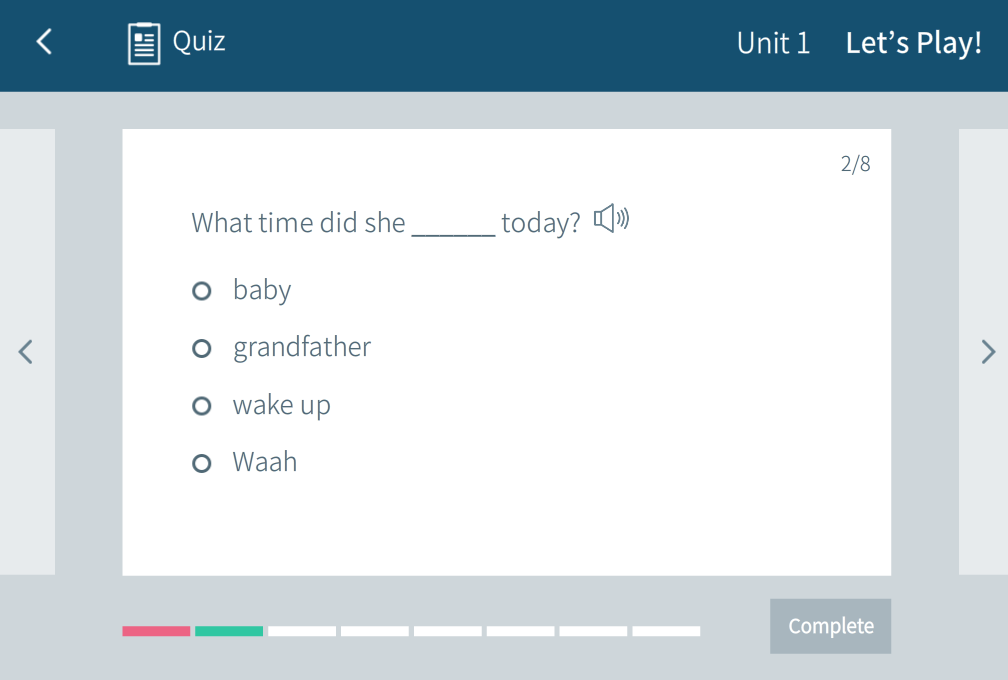
Task: Select the "grandfather" radio option
Action: tap(202, 348)
